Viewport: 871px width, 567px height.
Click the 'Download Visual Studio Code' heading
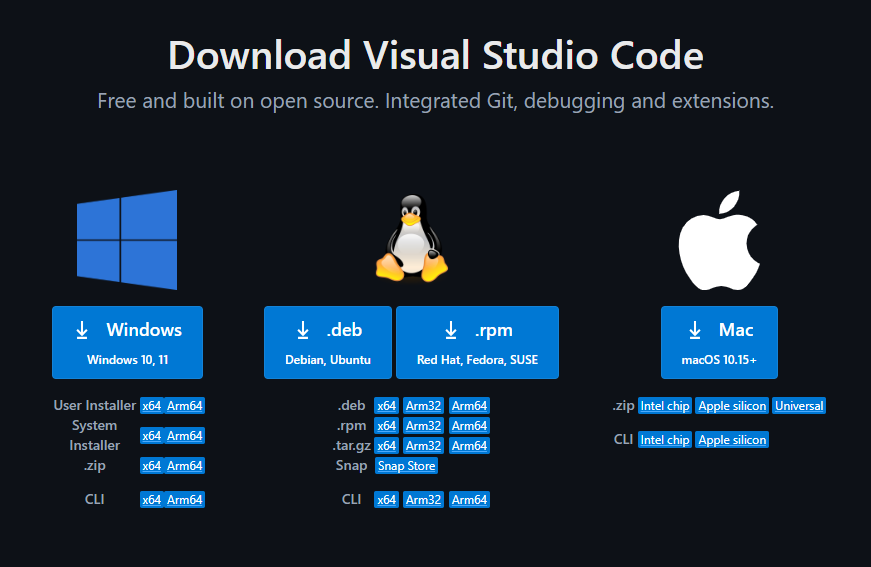(x=436, y=56)
